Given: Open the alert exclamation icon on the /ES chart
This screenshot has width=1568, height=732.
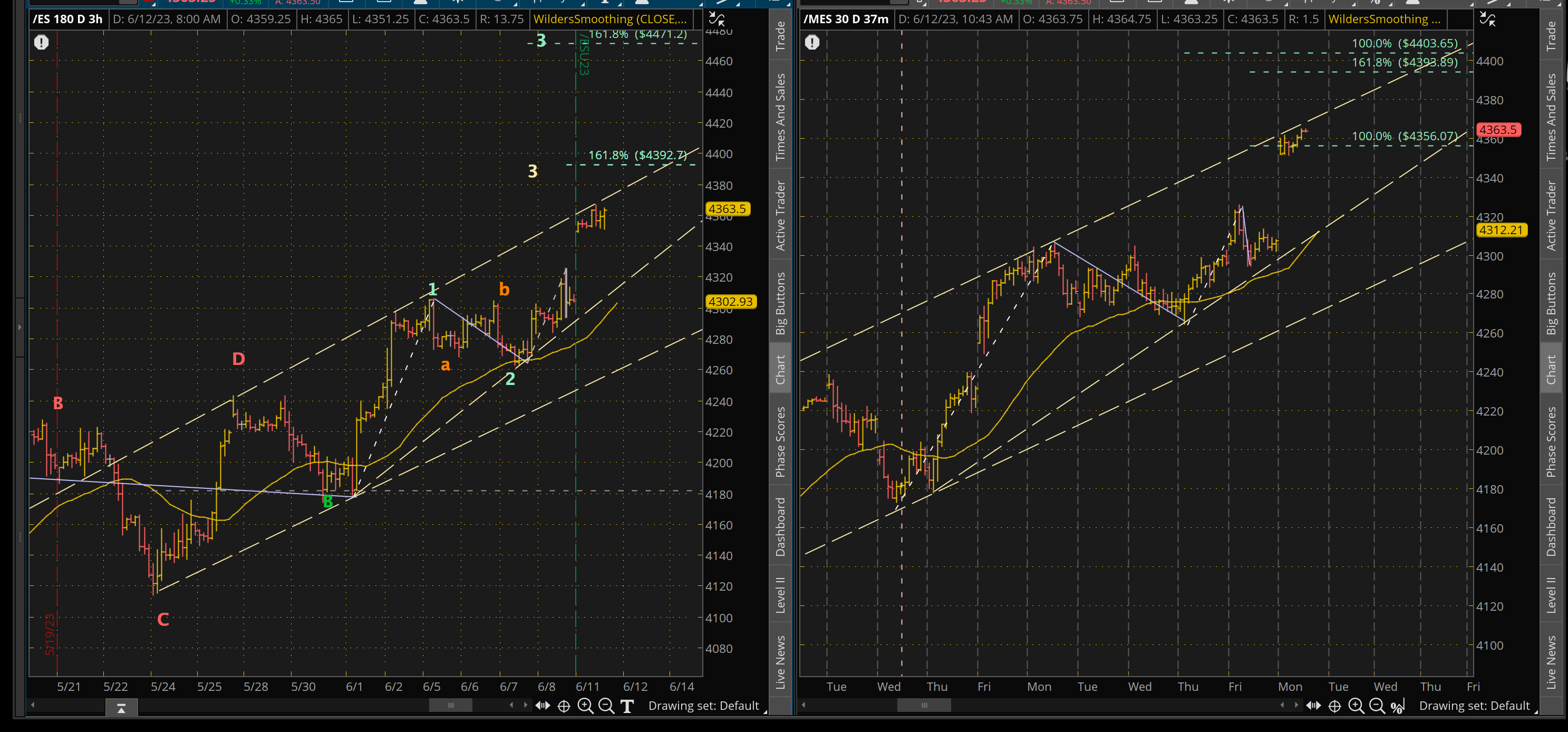Looking at the screenshot, I should [41, 42].
